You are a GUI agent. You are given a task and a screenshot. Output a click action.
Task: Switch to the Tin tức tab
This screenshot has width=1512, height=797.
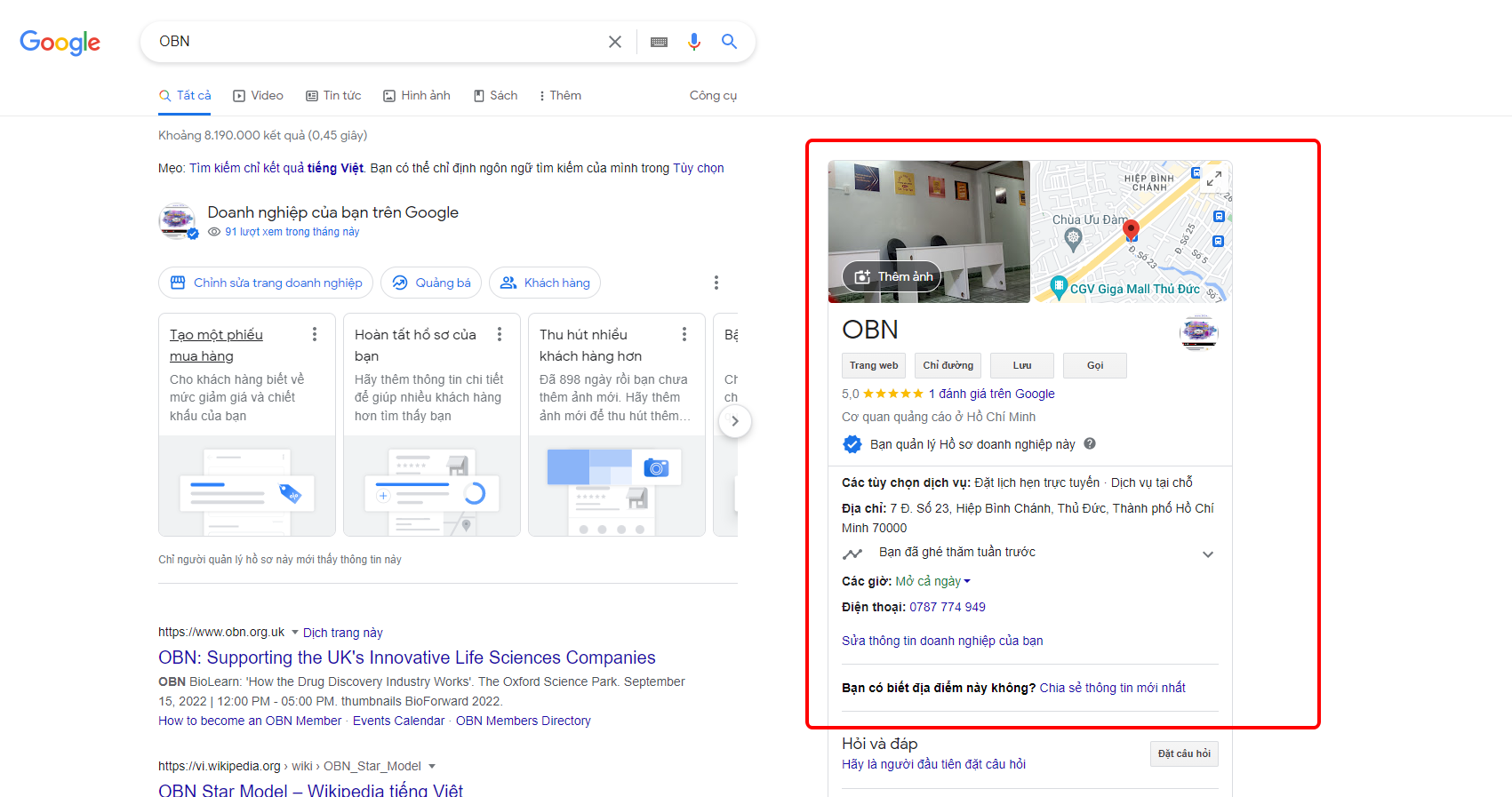[x=333, y=96]
